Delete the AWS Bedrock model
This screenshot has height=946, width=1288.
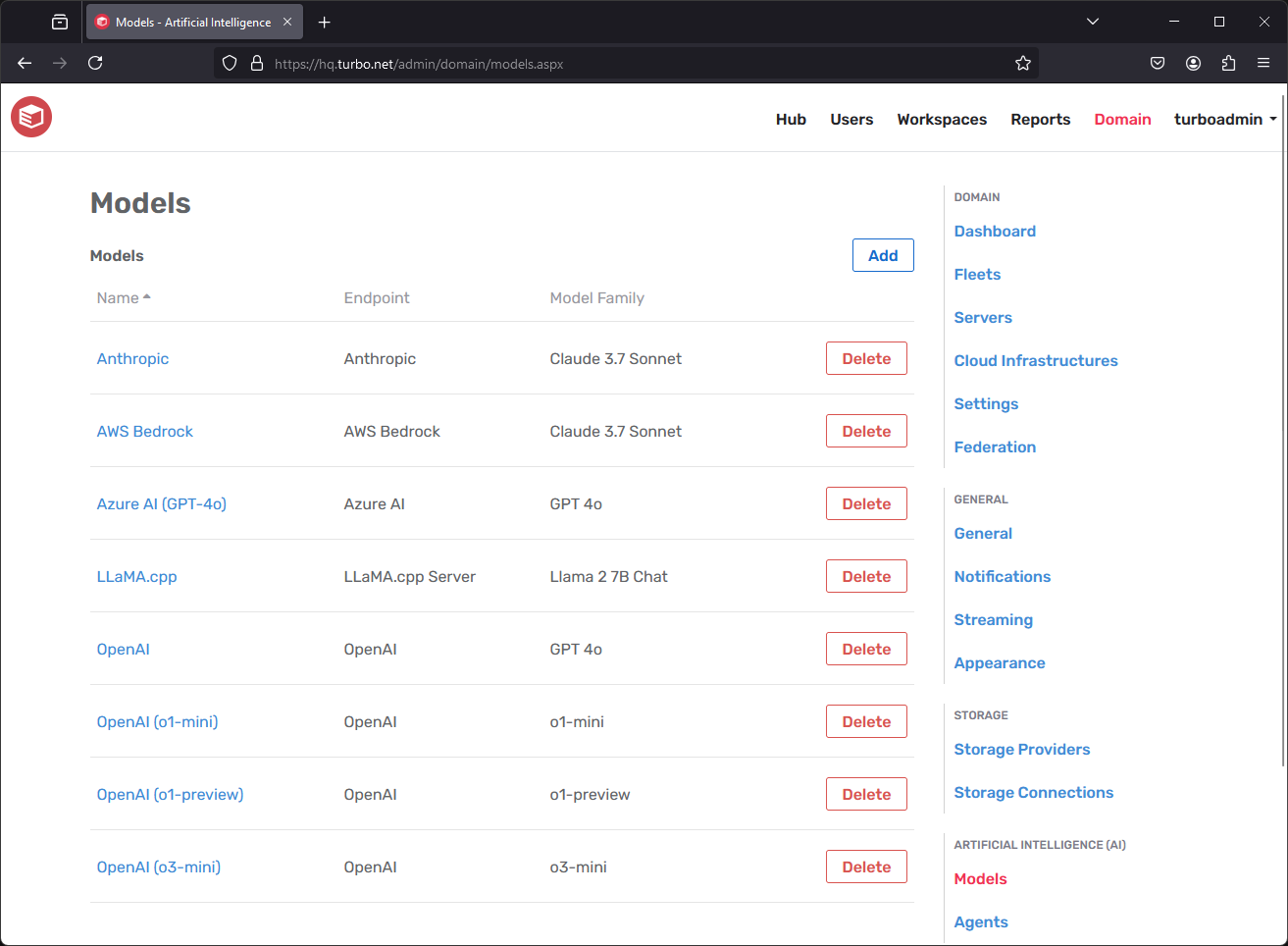(866, 431)
